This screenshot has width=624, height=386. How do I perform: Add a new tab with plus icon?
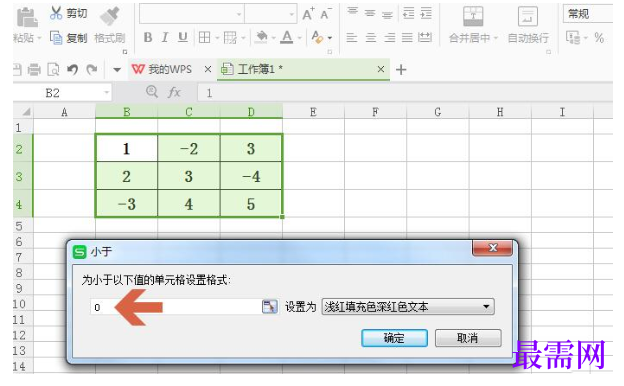[401, 70]
